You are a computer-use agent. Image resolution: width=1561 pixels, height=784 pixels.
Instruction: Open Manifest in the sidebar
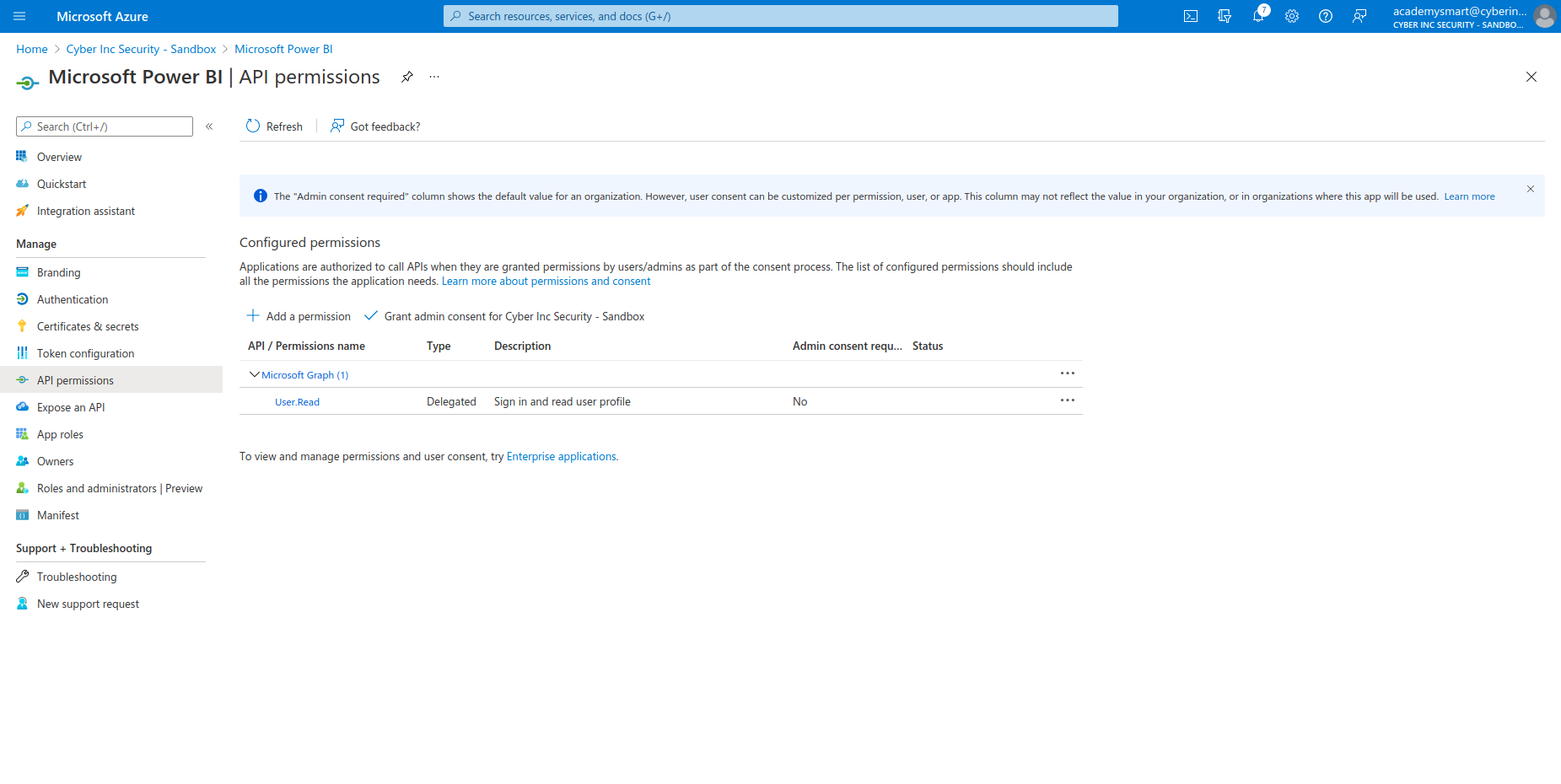click(x=57, y=515)
